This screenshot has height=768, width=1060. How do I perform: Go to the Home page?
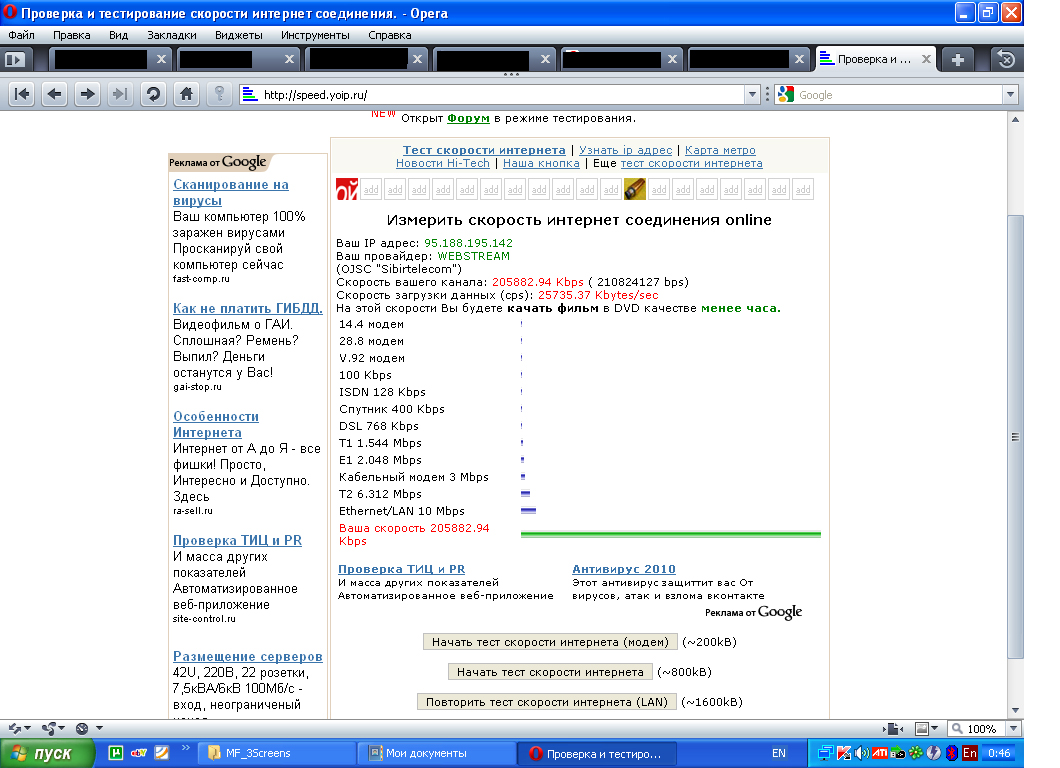[185, 94]
